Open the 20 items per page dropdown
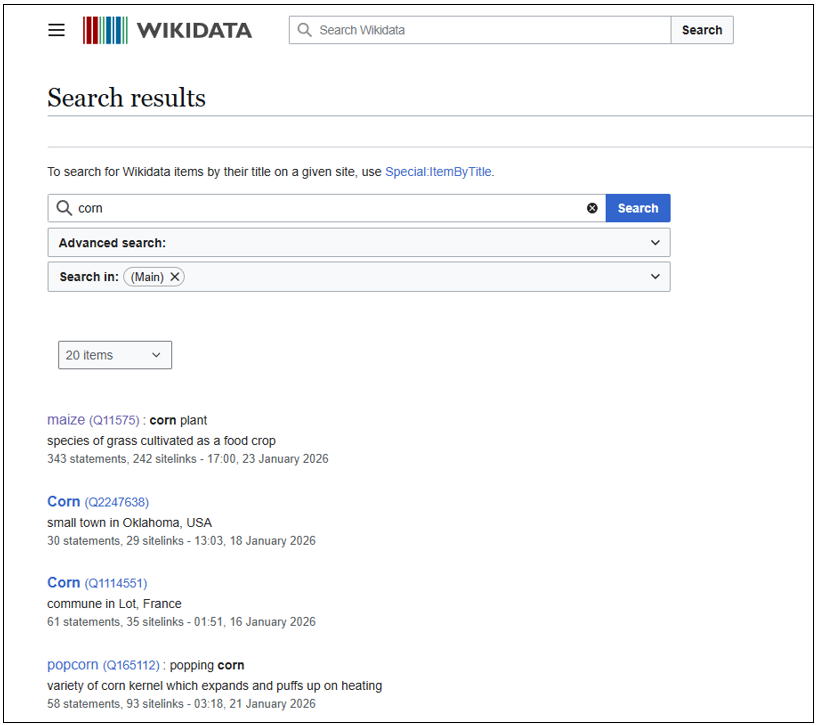The width and height of the screenshot is (818, 725). 114,355
